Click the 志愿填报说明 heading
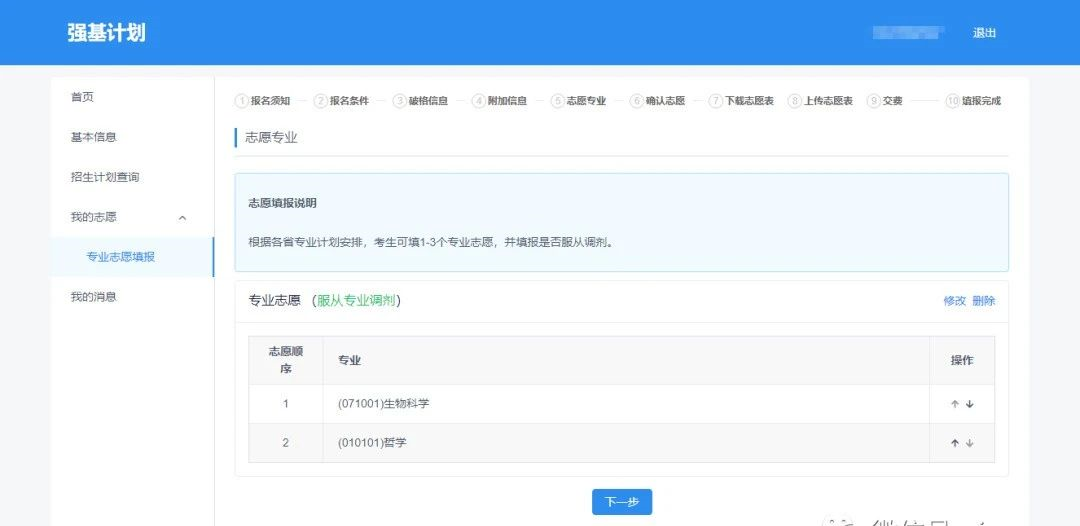The image size is (1080, 526). (x=282, y=204)
